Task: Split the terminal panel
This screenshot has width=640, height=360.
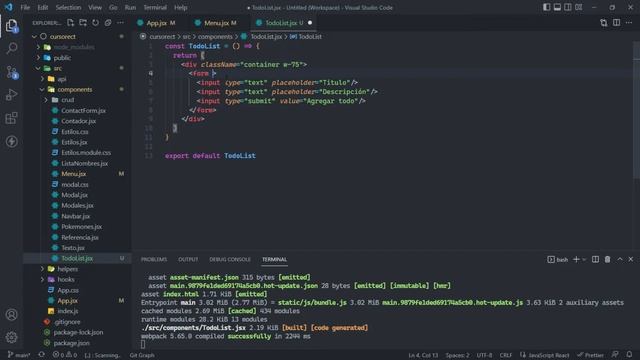Action: click(596, 259)
